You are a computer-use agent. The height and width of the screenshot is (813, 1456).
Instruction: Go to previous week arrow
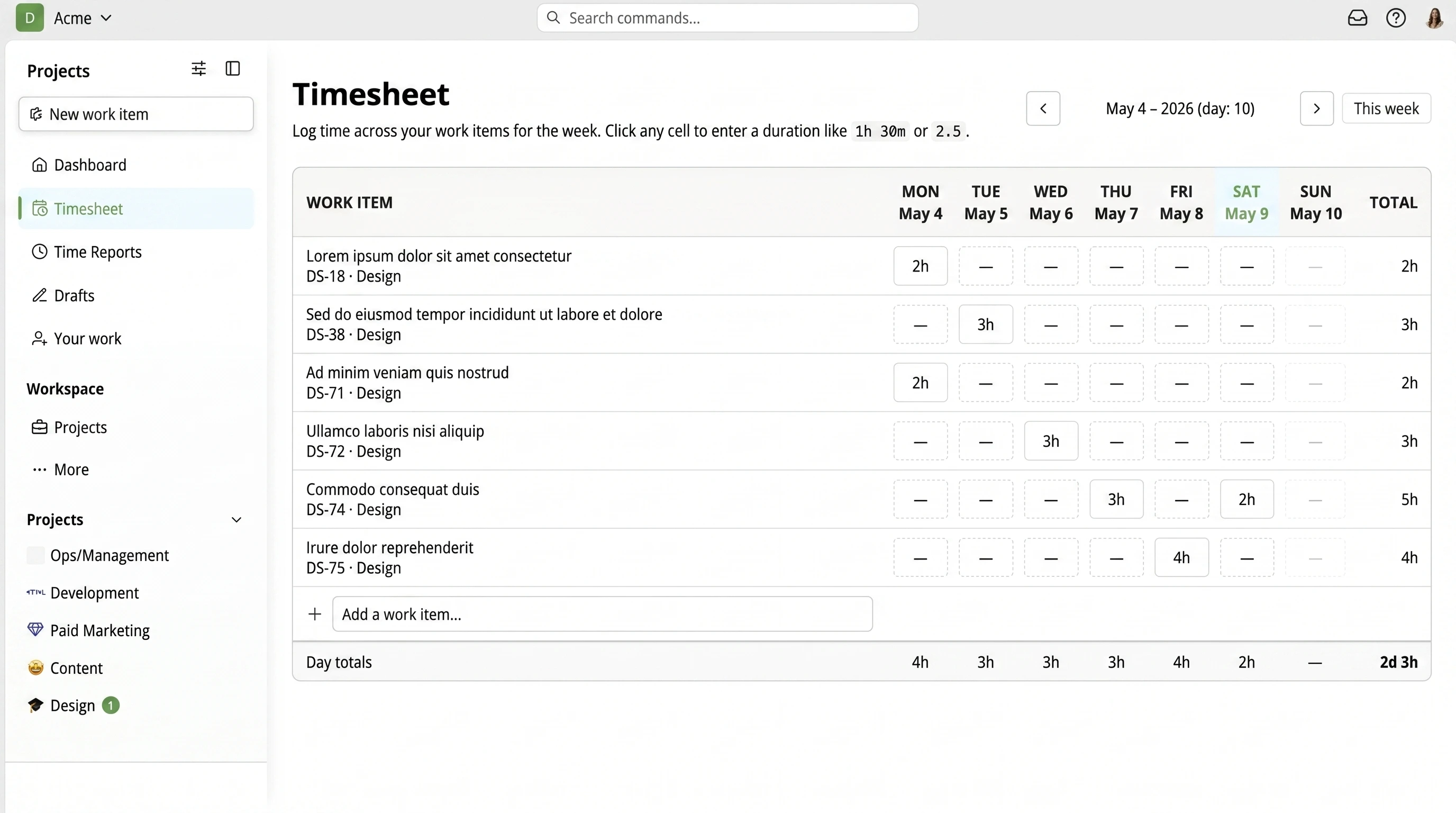pos(1043,109)
